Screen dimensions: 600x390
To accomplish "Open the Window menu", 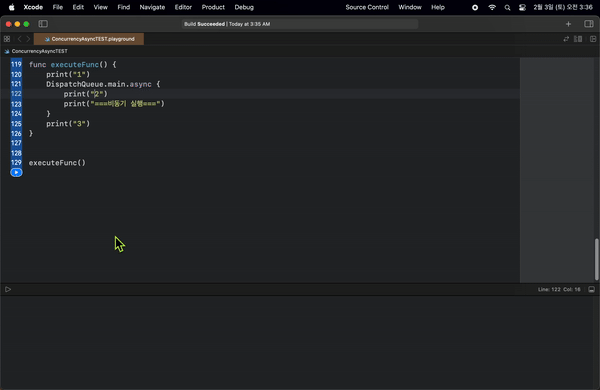I will (x=410, y=7).
